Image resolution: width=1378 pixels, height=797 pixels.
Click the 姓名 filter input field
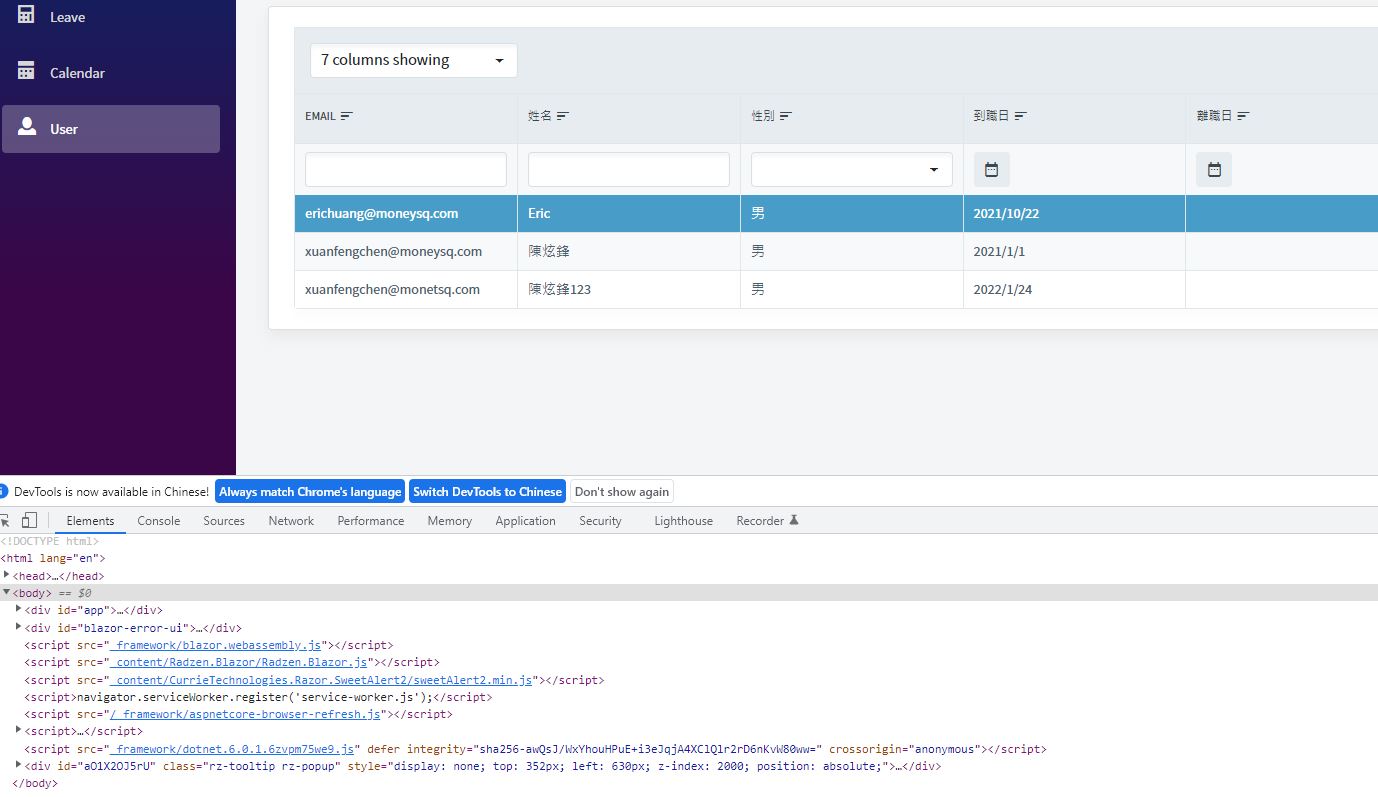pos(629,170)
